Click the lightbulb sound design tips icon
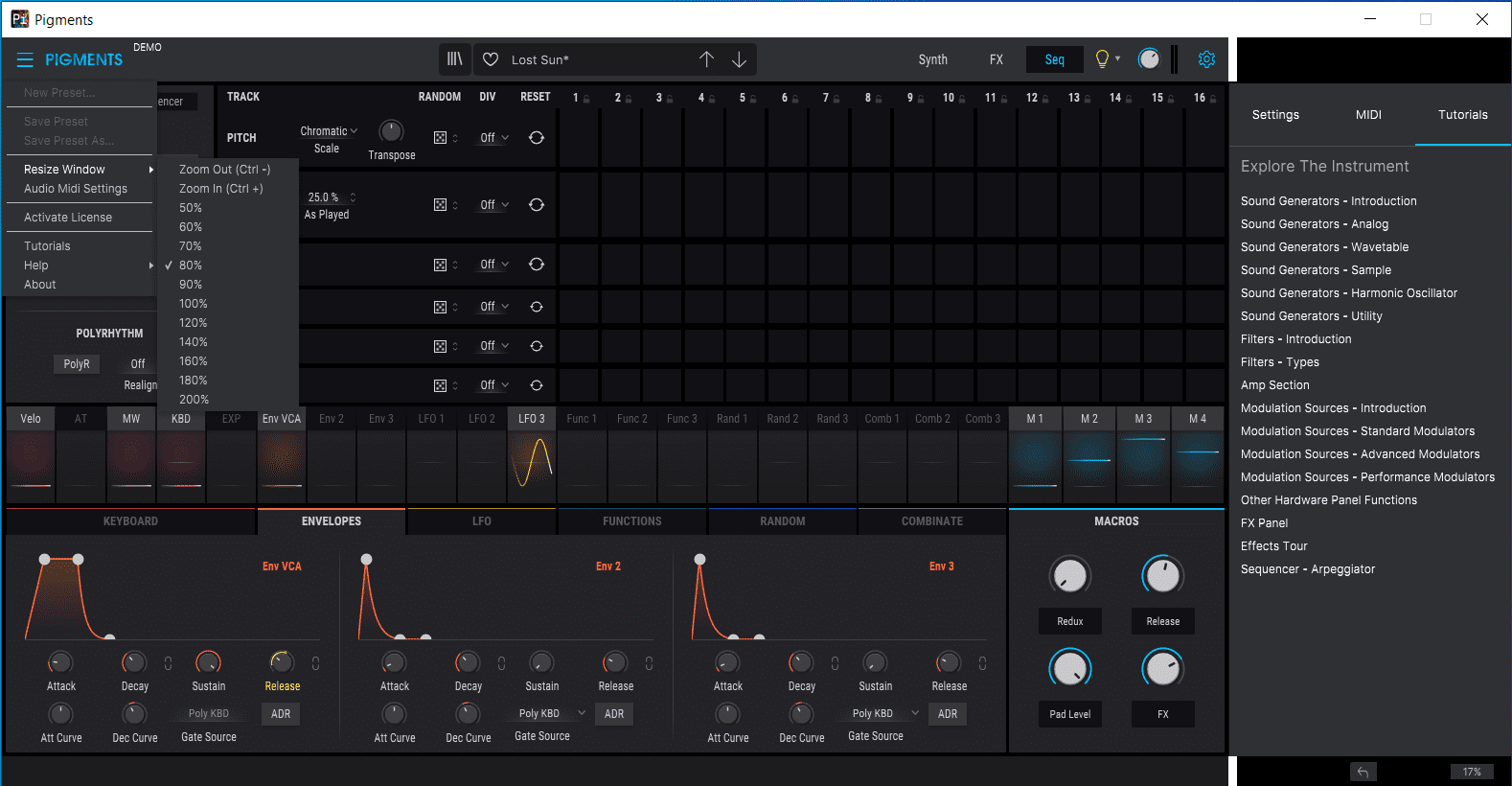This screenshot has height=786, width=1512. click(x=1102, y=59)
